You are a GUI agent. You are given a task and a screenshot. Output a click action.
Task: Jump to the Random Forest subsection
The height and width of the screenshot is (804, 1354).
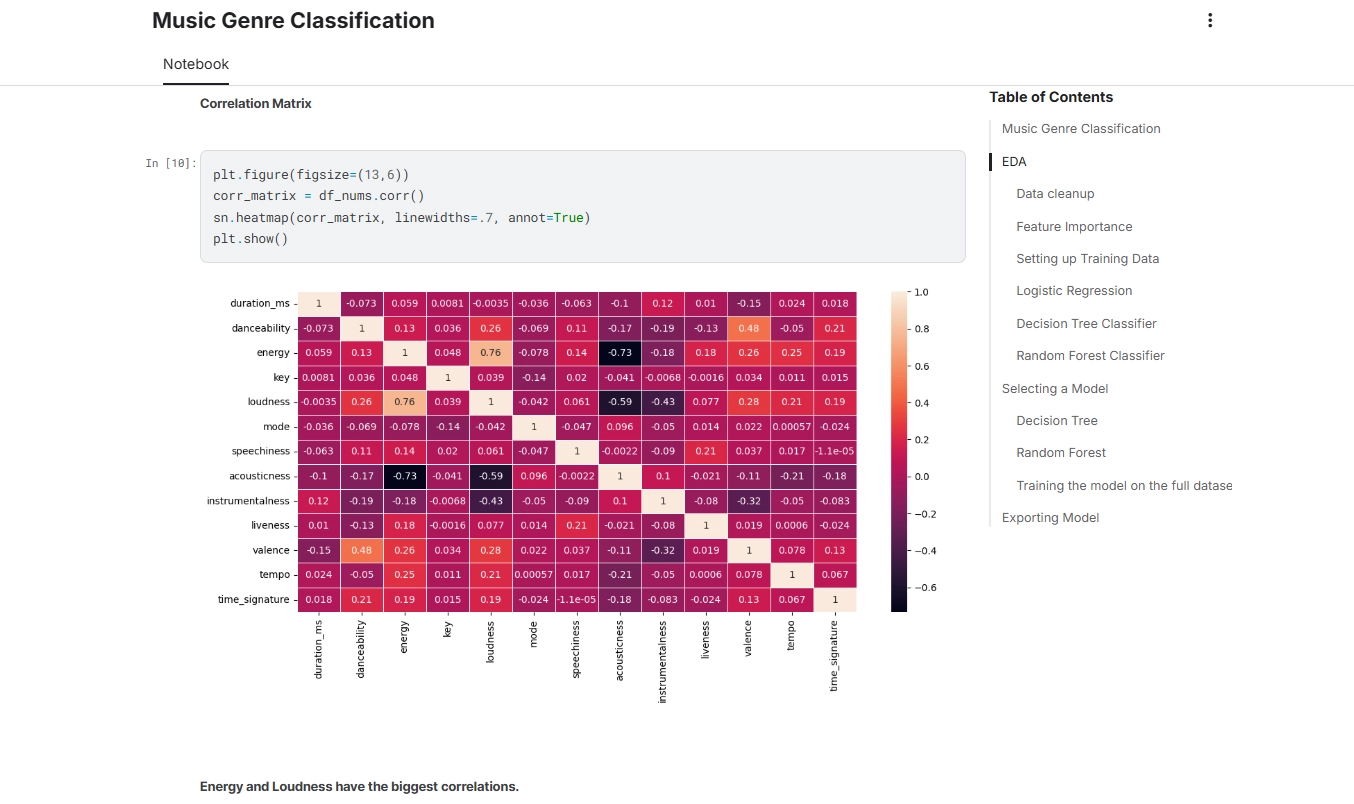(x=1061, y=452)
